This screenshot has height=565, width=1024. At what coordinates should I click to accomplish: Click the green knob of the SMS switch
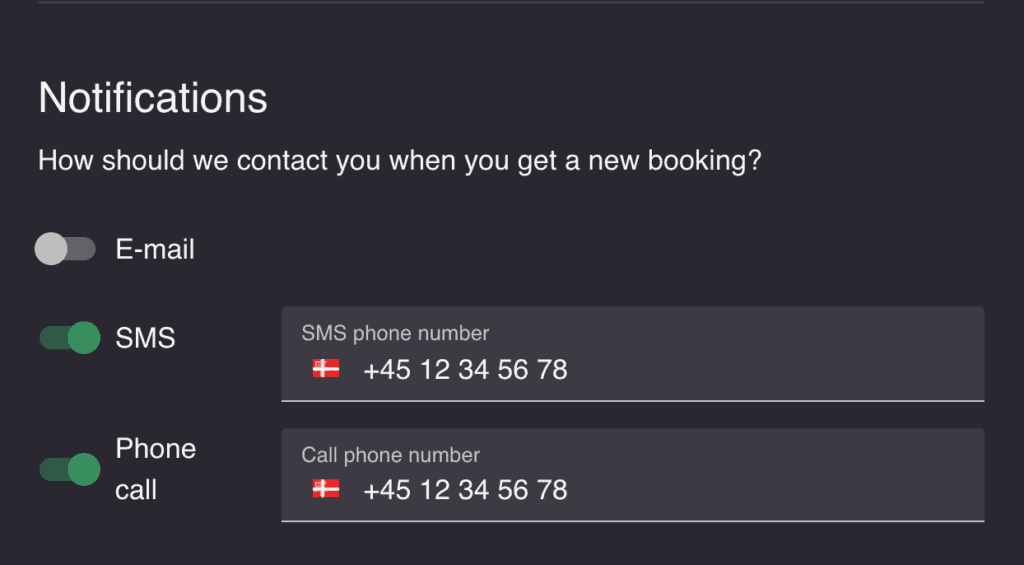pos(84,338)
